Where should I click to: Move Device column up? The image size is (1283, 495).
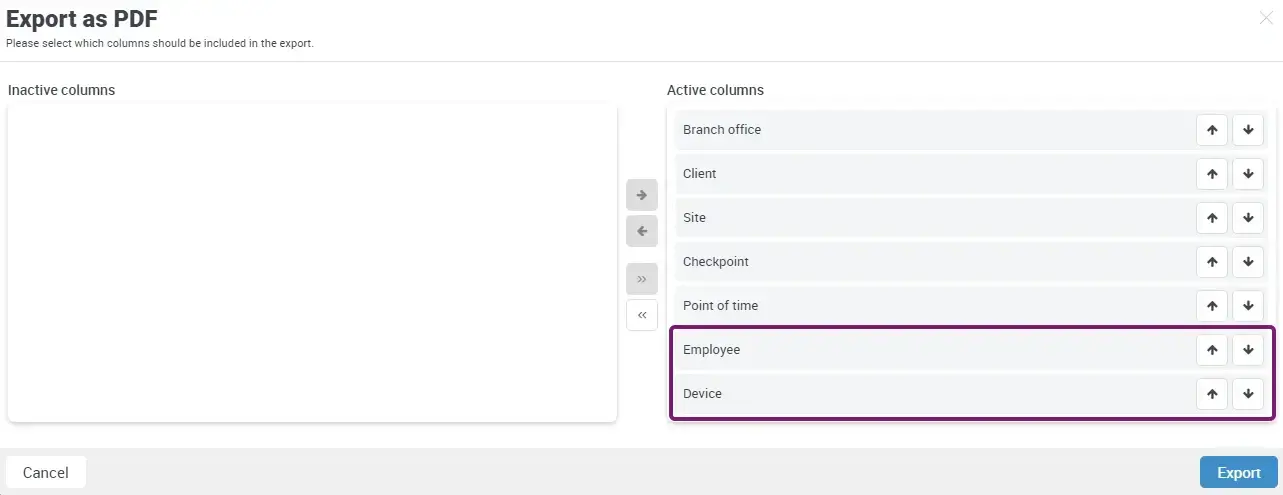tap(1212, 394)
